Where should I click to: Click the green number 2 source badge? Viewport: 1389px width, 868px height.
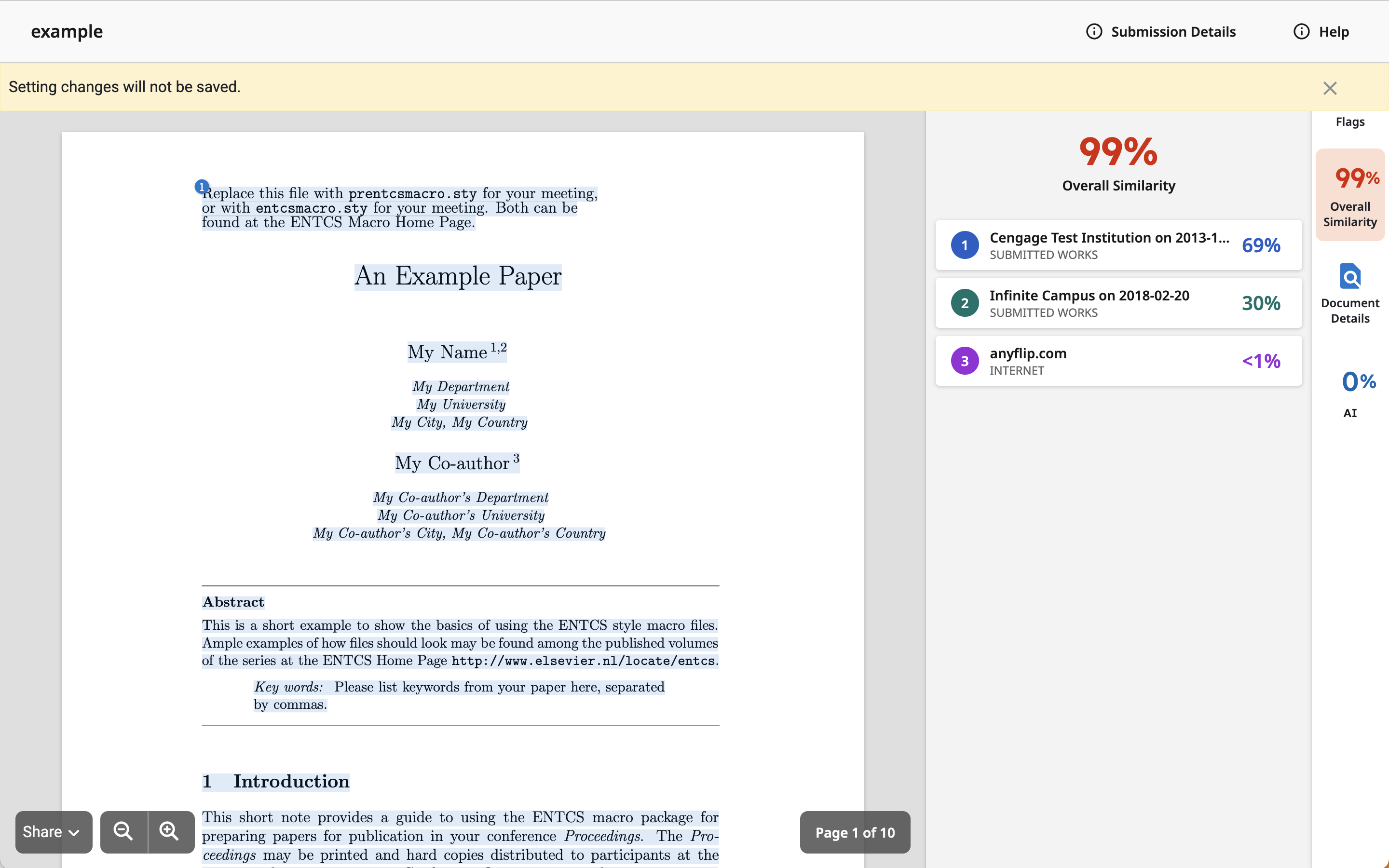pos(964,303)
